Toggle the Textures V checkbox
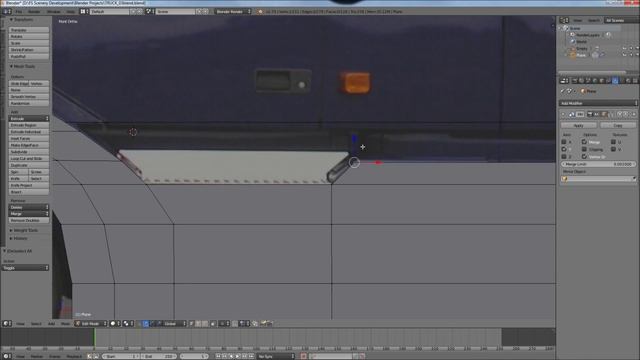 click(x=613, y=149)
